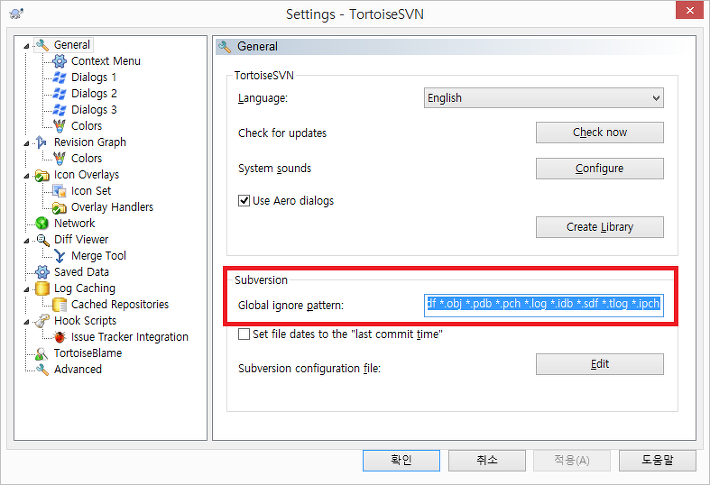Select Issue Tracker Integration tree entry
710x485 pixels.
coord(130,337)
